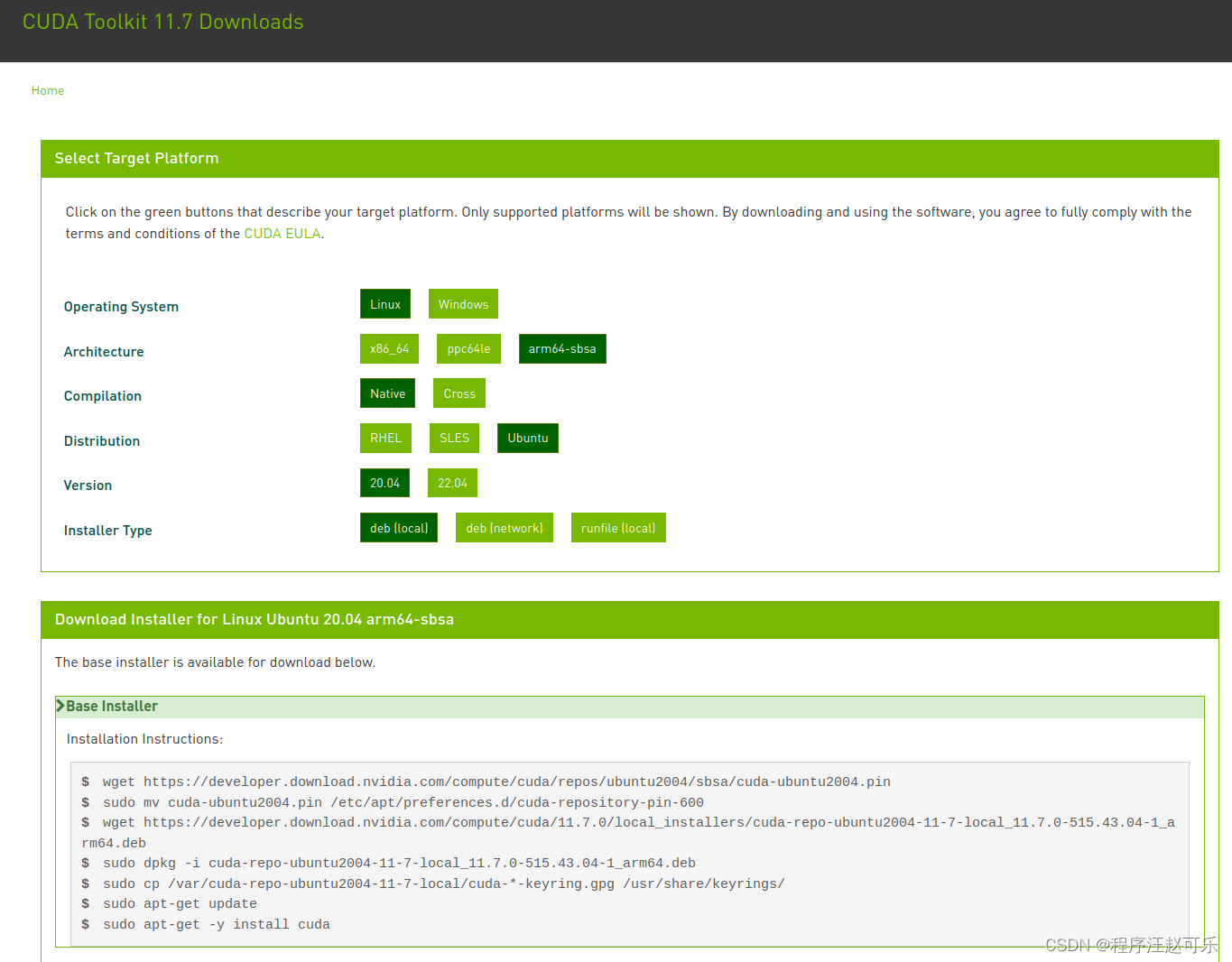Choose arm64-sbsa architecture
1232x962 pixels.
[x=562, y=349]
